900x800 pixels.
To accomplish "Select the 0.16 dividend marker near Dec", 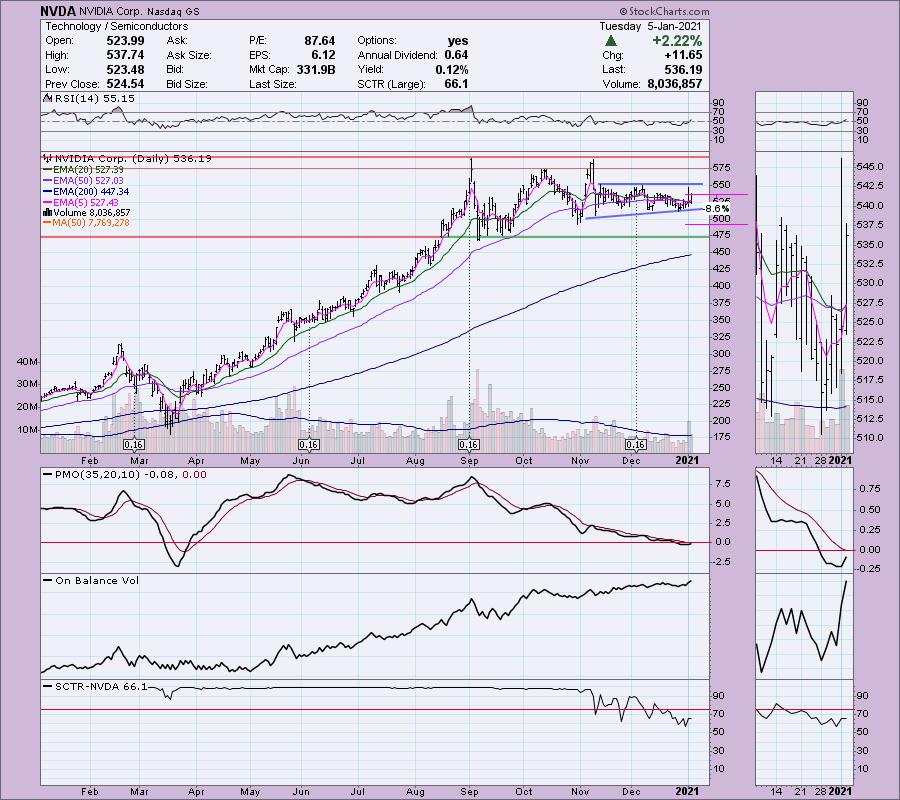I will point(635,445).
